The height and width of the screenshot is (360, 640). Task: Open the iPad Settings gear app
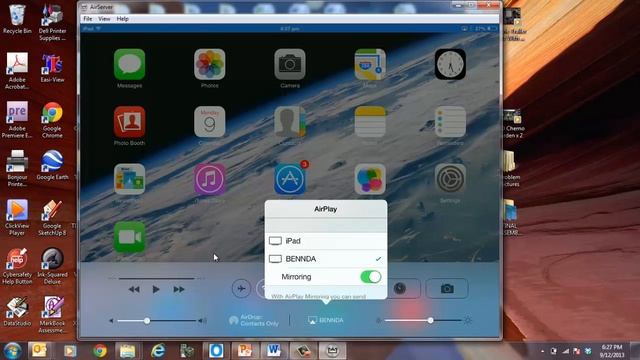pos(450,179)
